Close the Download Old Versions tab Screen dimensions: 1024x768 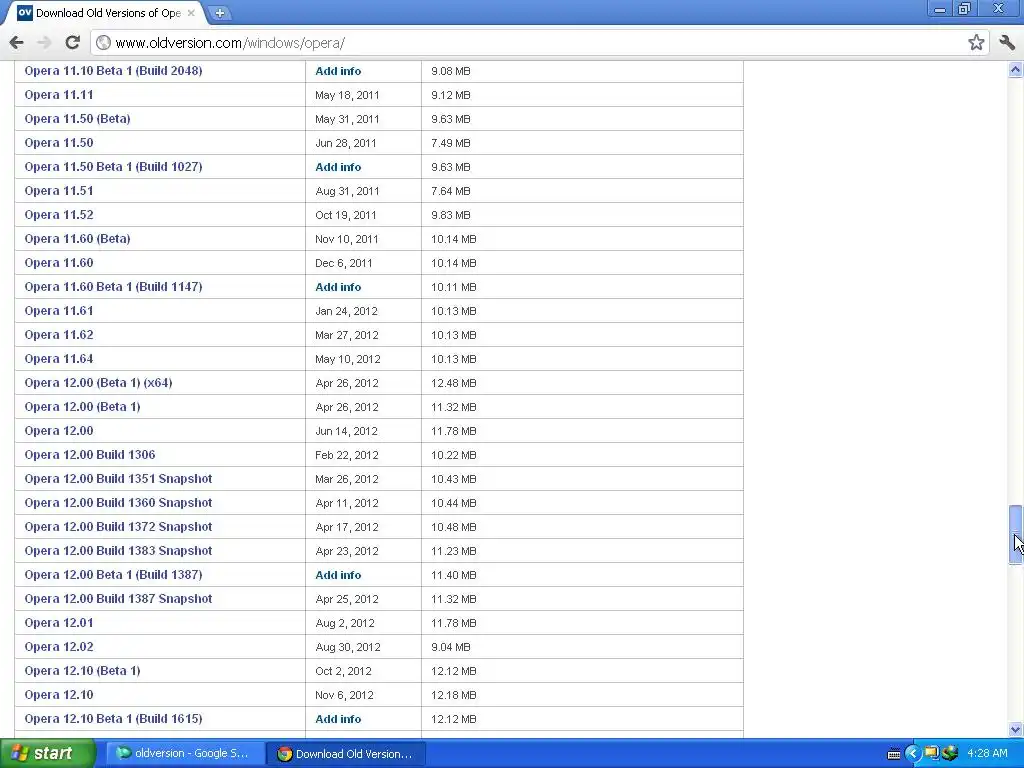click(191, 13)
